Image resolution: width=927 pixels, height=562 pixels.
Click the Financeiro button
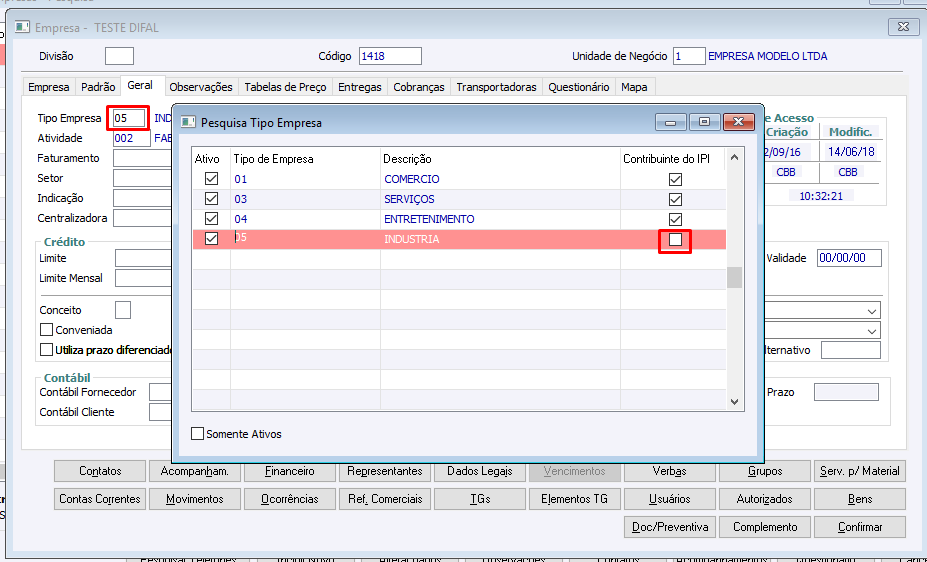(290, 471)
